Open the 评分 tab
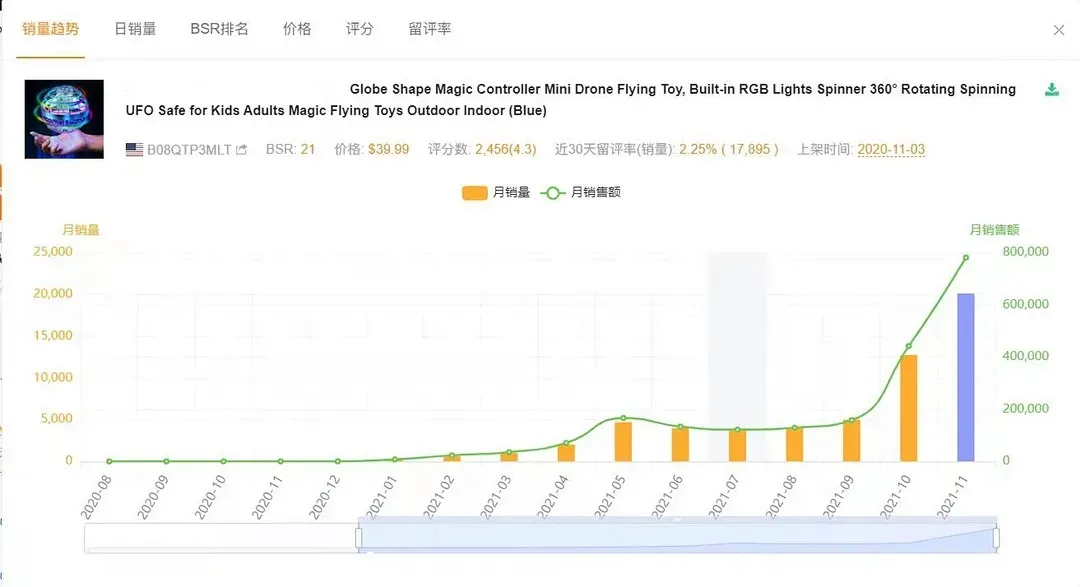 click(360, 29)
